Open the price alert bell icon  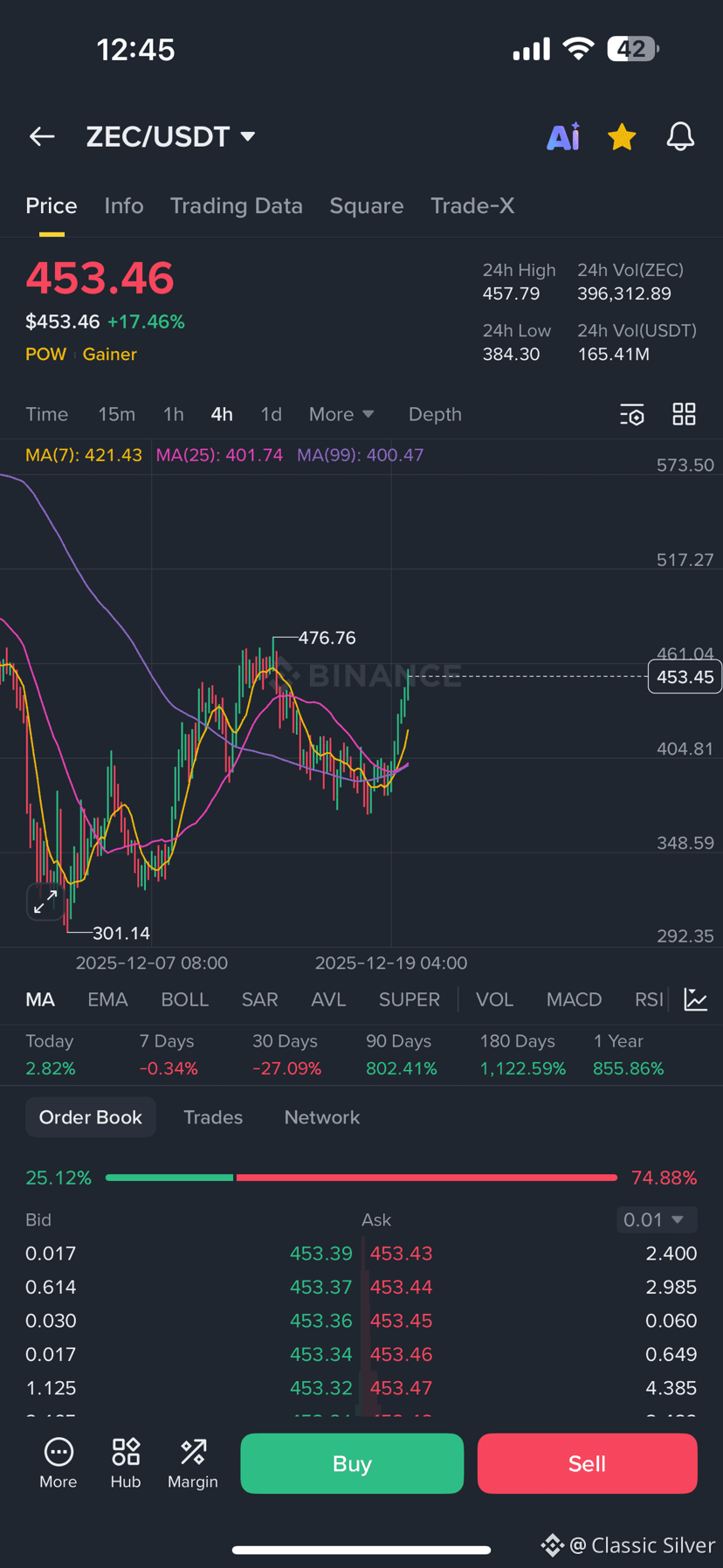[680, 136]
